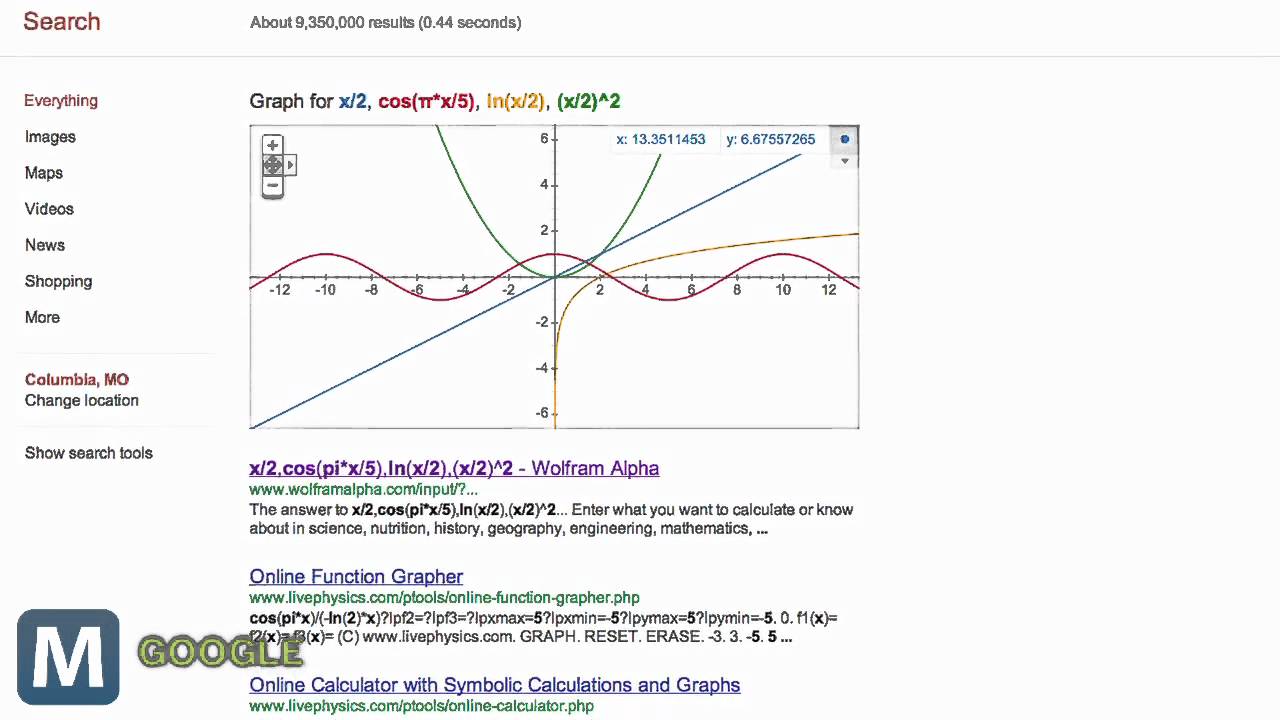
Task: Click the pan arrows icon on graph
Action: click(272, 165)
